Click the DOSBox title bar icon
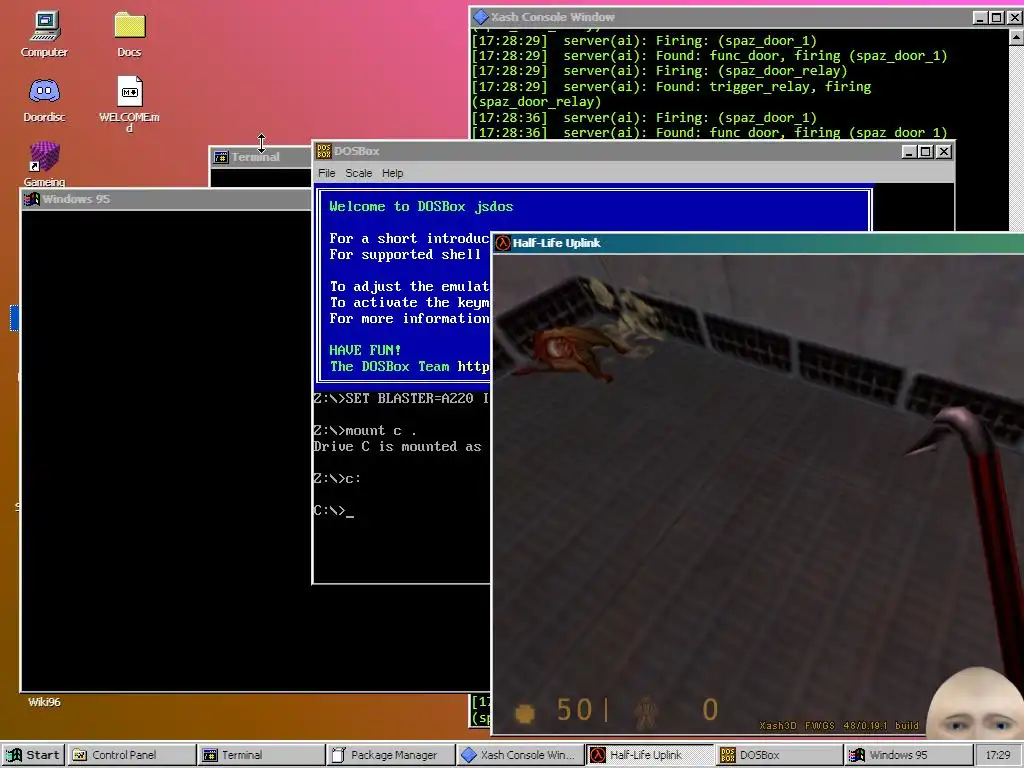Screen dimensions: 1024x768 [324, 151]
